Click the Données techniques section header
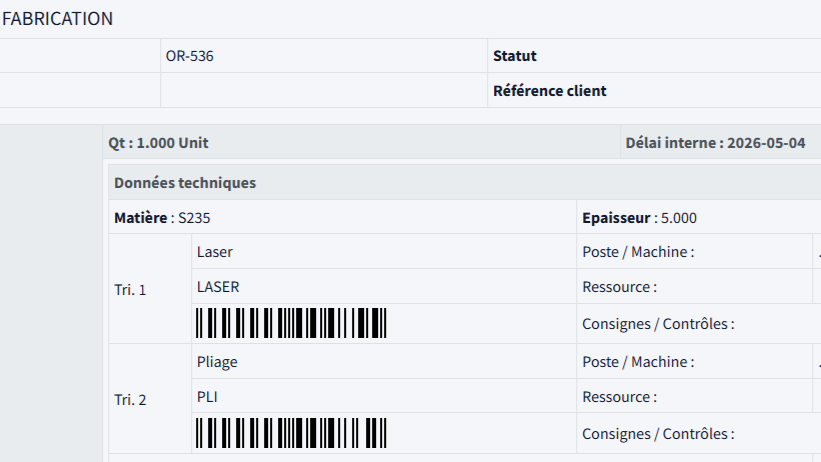The width and height of the screenshot is (821, 462). pos(185,183)
